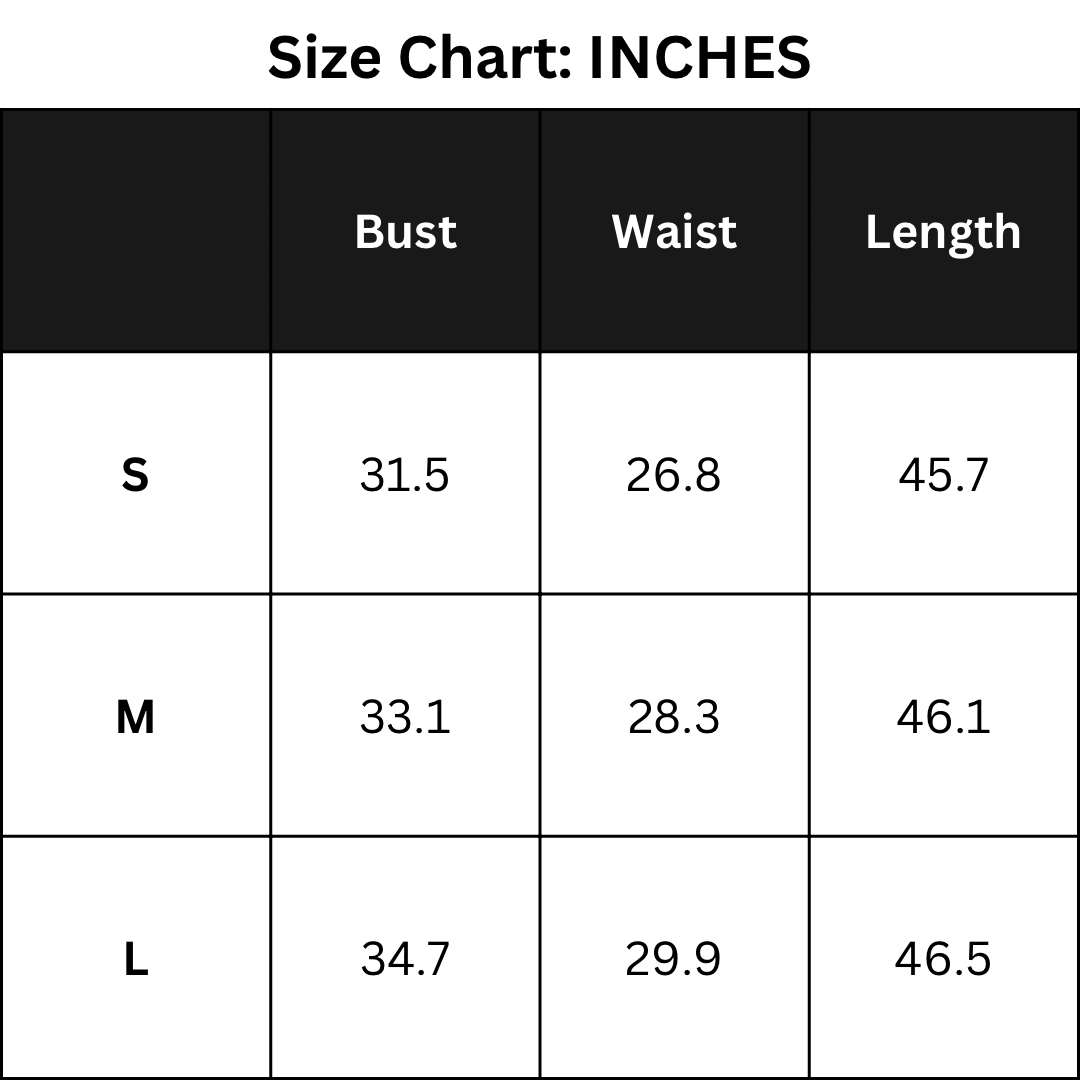1080x1080 pixels.
Task: Click the word 'Size' in the title
Action: (323, 58)
